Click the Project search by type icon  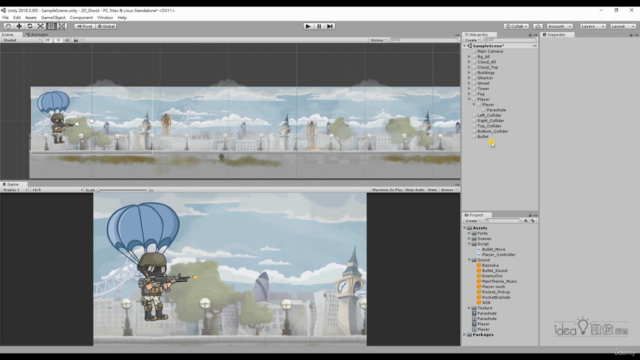click(526, 220)
